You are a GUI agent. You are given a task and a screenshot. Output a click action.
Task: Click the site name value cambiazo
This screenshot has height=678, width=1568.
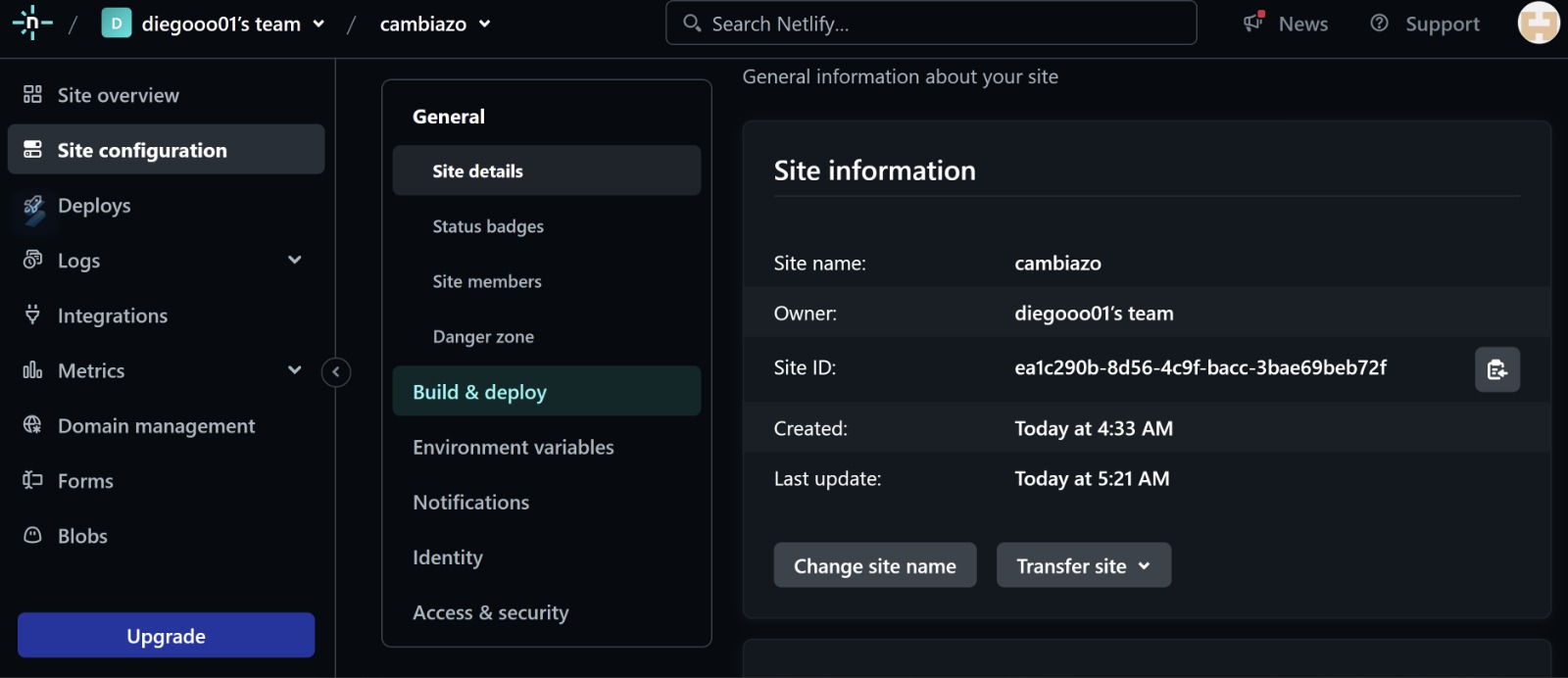(1057, 263)
